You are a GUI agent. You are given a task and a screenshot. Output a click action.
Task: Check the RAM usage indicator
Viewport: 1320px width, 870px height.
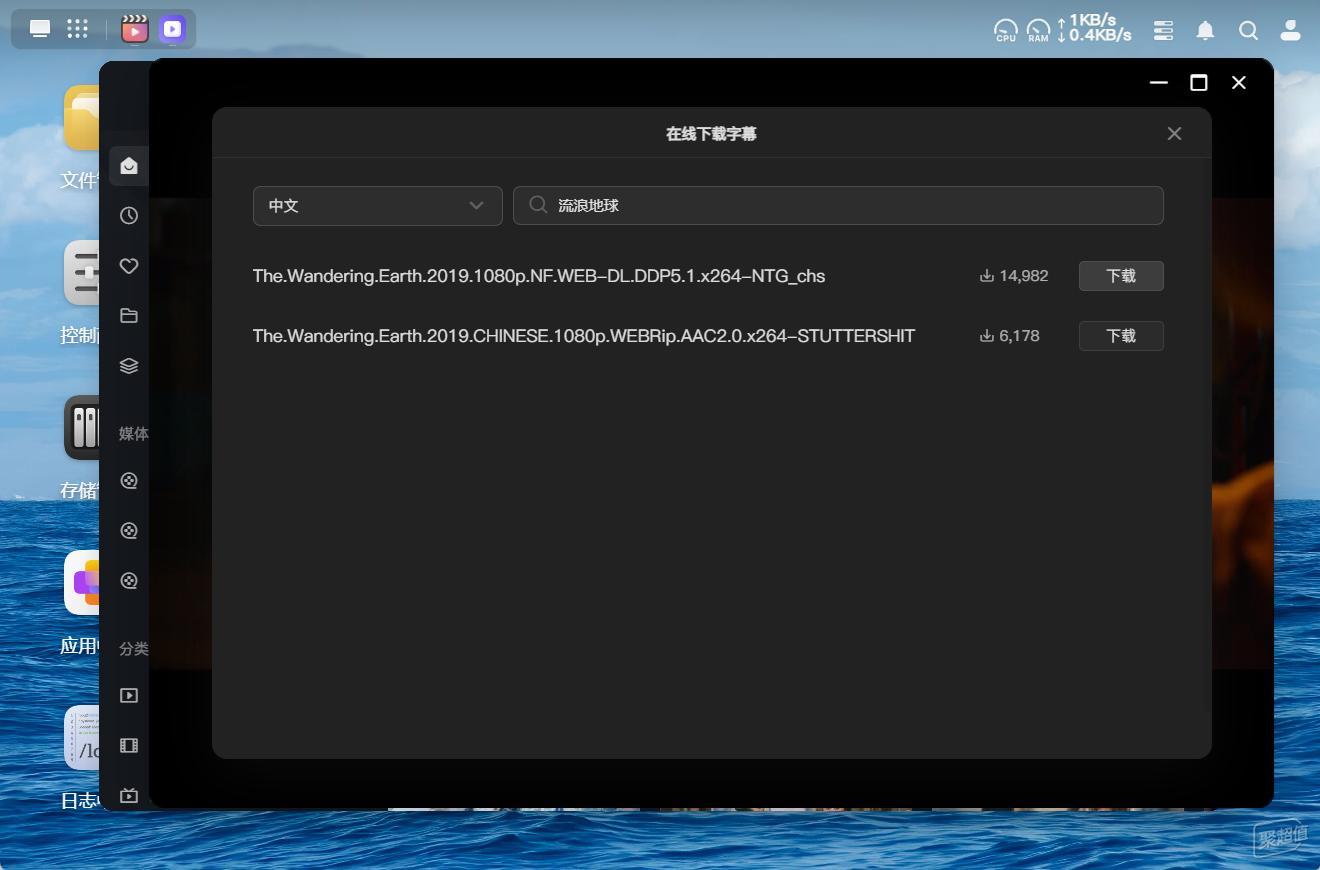click(x=1038, y=31)
